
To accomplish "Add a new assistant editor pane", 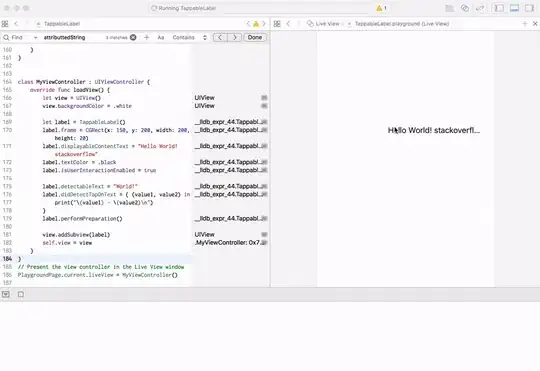I will [x=525, y=24].
